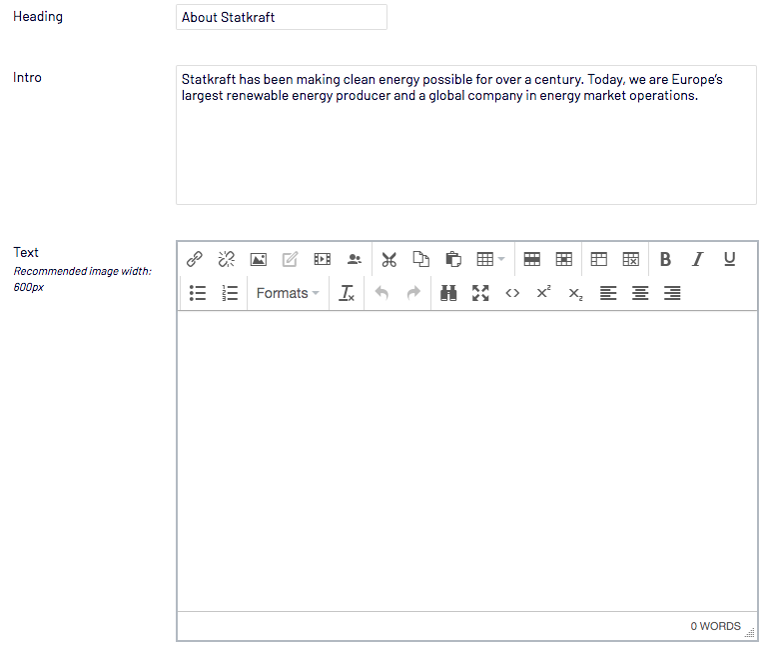Insert a bulleted list
Screen dimensions: 766x646
click(x=197, y=293)
